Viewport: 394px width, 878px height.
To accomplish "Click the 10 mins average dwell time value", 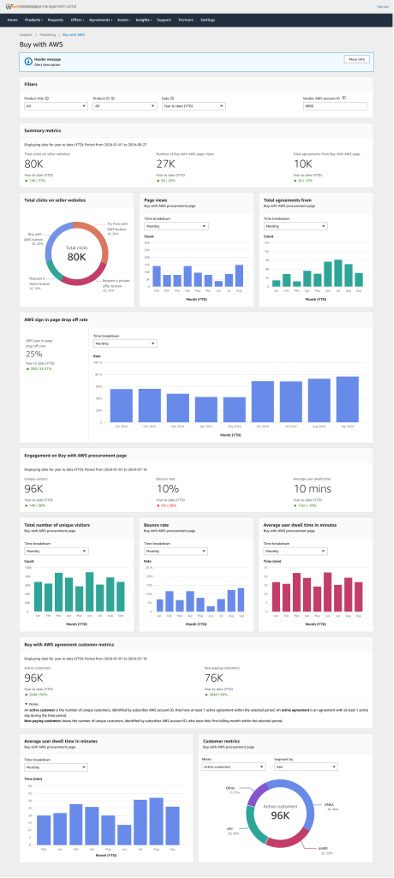I will [312, 489].
